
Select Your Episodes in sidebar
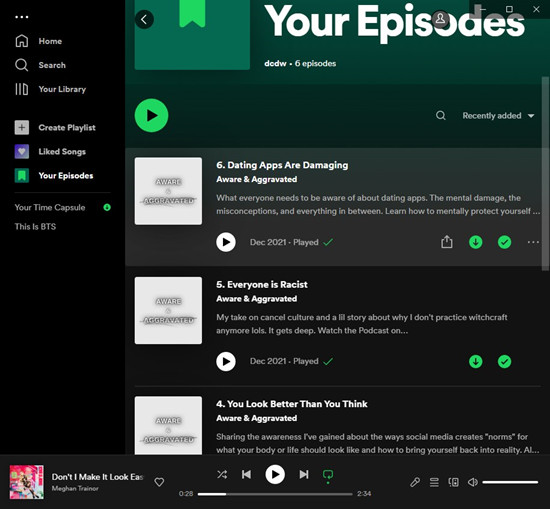click(x=54, y=175)
